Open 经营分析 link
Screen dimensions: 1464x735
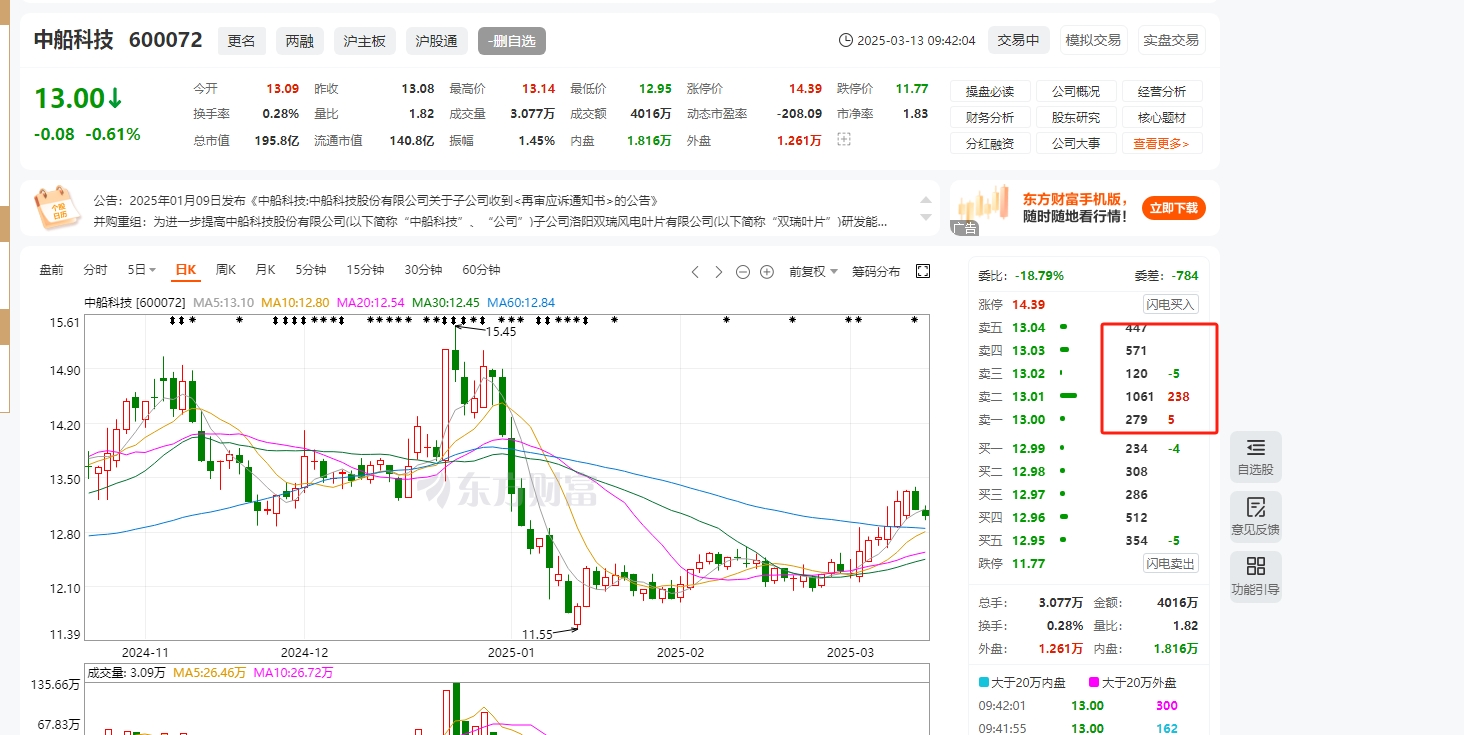pyautogui.click(x=1162, y=91)
